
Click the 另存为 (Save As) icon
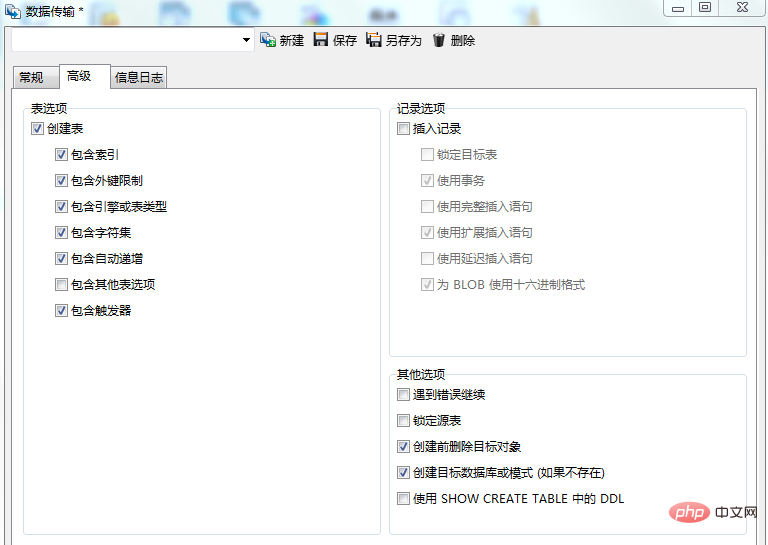374,40
